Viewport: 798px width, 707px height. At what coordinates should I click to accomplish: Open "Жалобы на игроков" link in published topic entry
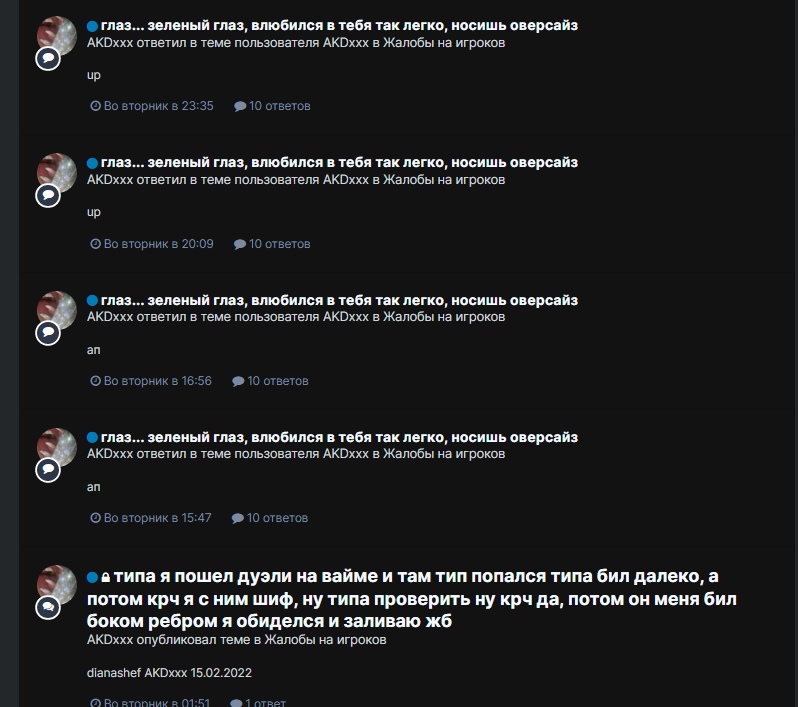pyautogui.click(x=325, y=640)
